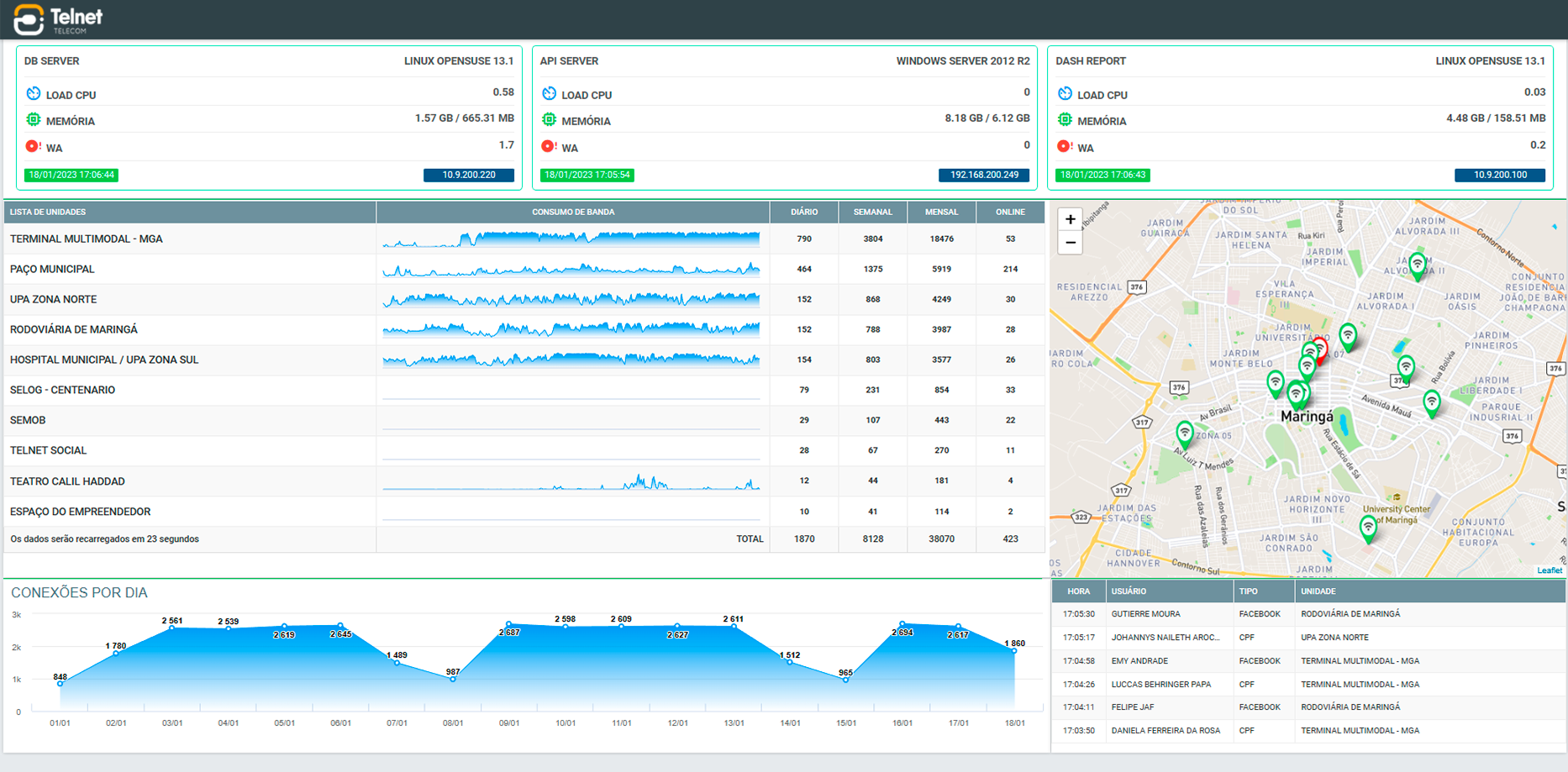Screen dimensions: 1568x772
Task: Click the Dash Report WA alert icon
Action: (1066, 146)
